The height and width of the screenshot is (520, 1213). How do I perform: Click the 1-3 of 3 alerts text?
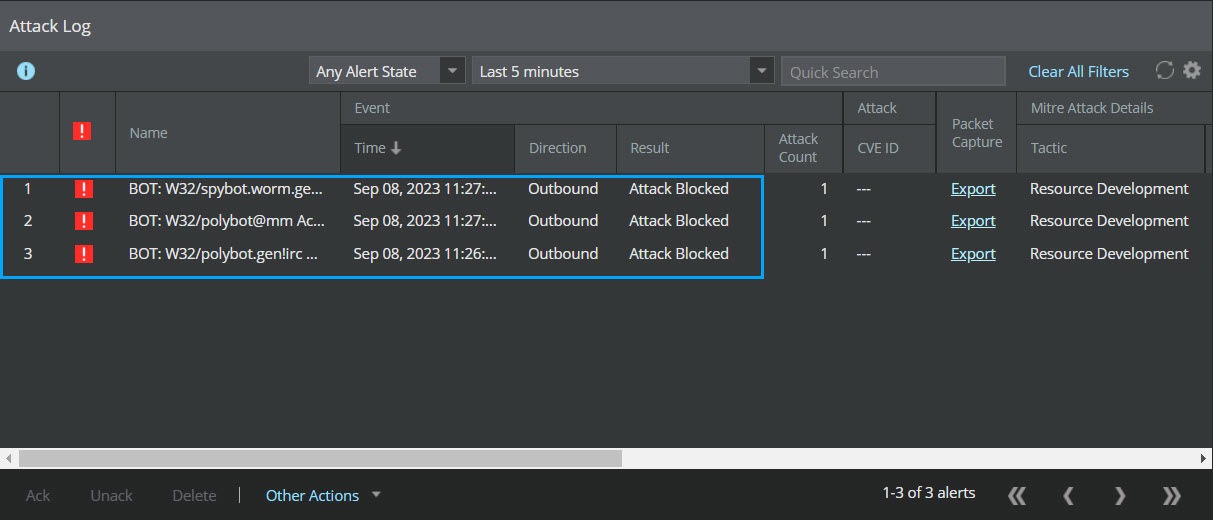coord(928,493)
